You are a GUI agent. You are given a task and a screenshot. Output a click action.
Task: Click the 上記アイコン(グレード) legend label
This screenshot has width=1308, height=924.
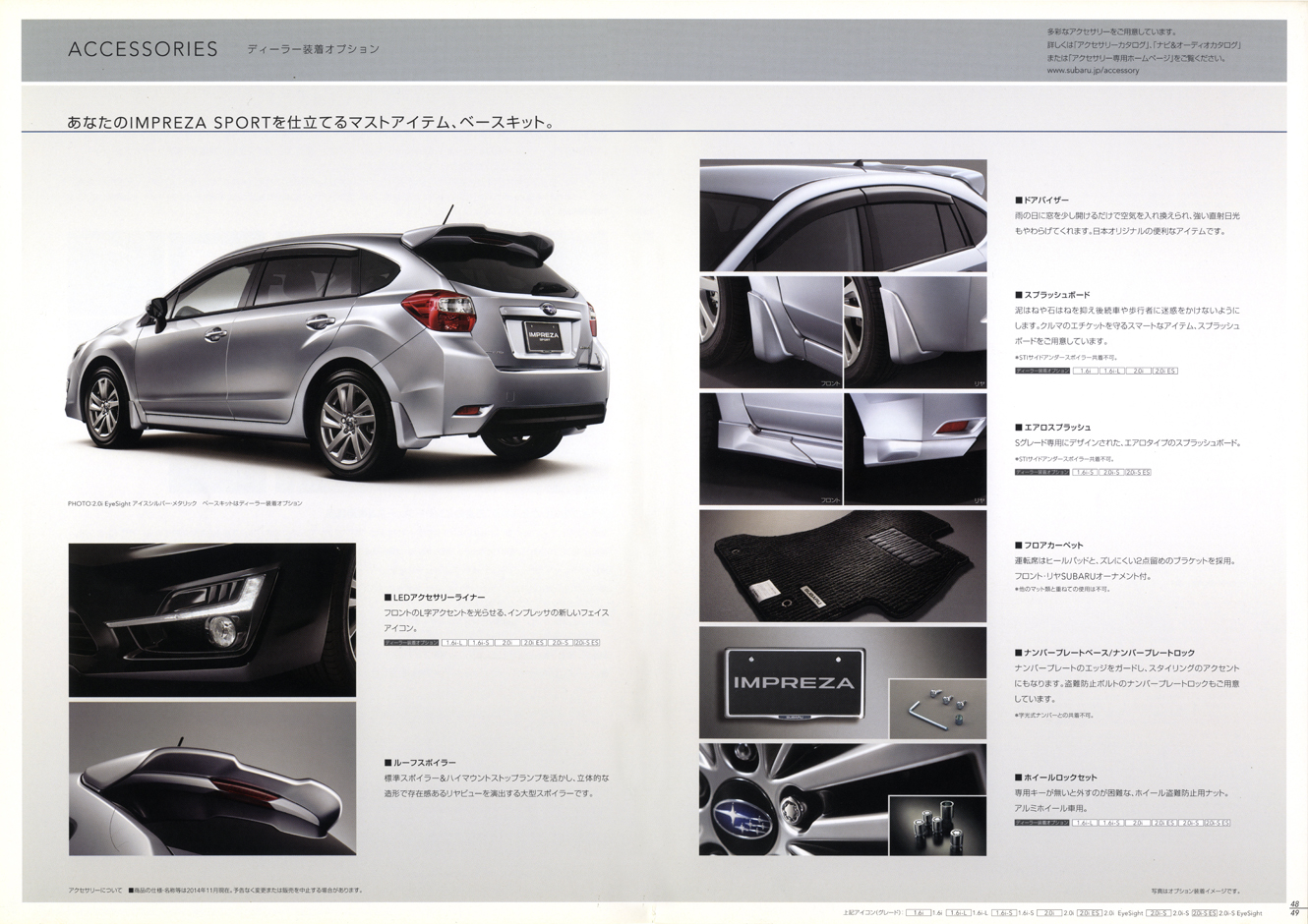(x=873, y=914)
